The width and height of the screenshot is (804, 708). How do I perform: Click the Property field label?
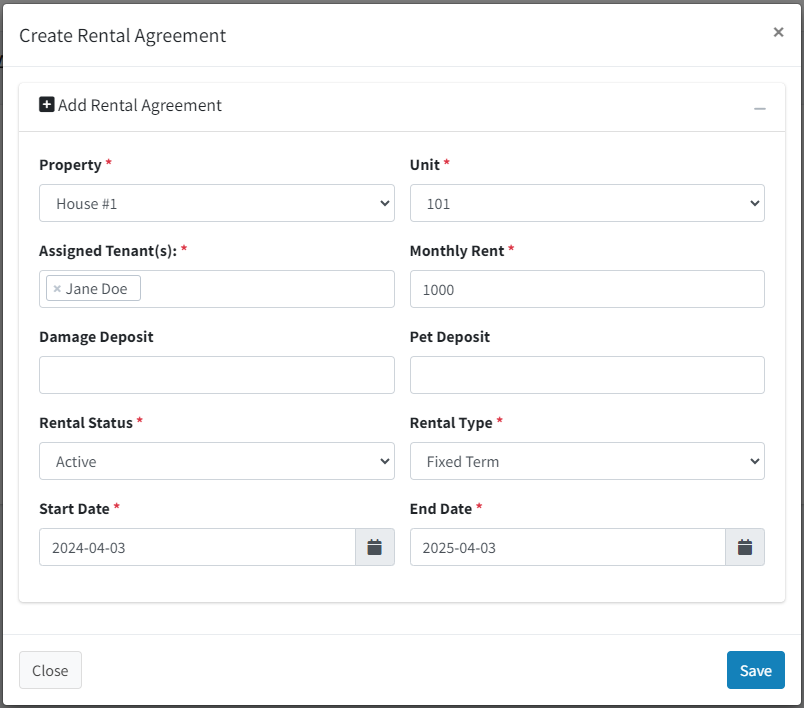(70, 165)
